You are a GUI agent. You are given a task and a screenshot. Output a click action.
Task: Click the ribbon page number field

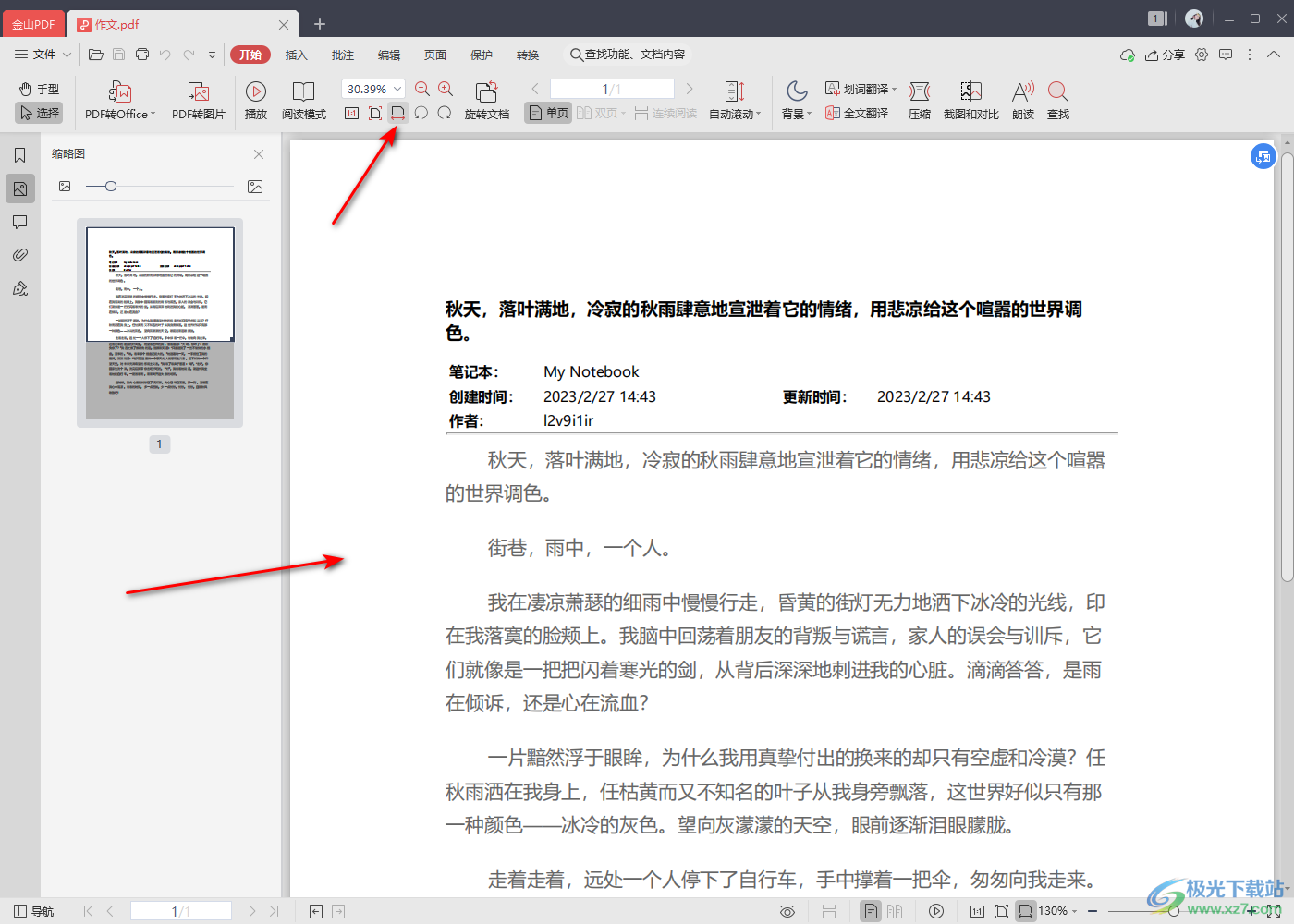pyautogui.click(x=612, y=89)
